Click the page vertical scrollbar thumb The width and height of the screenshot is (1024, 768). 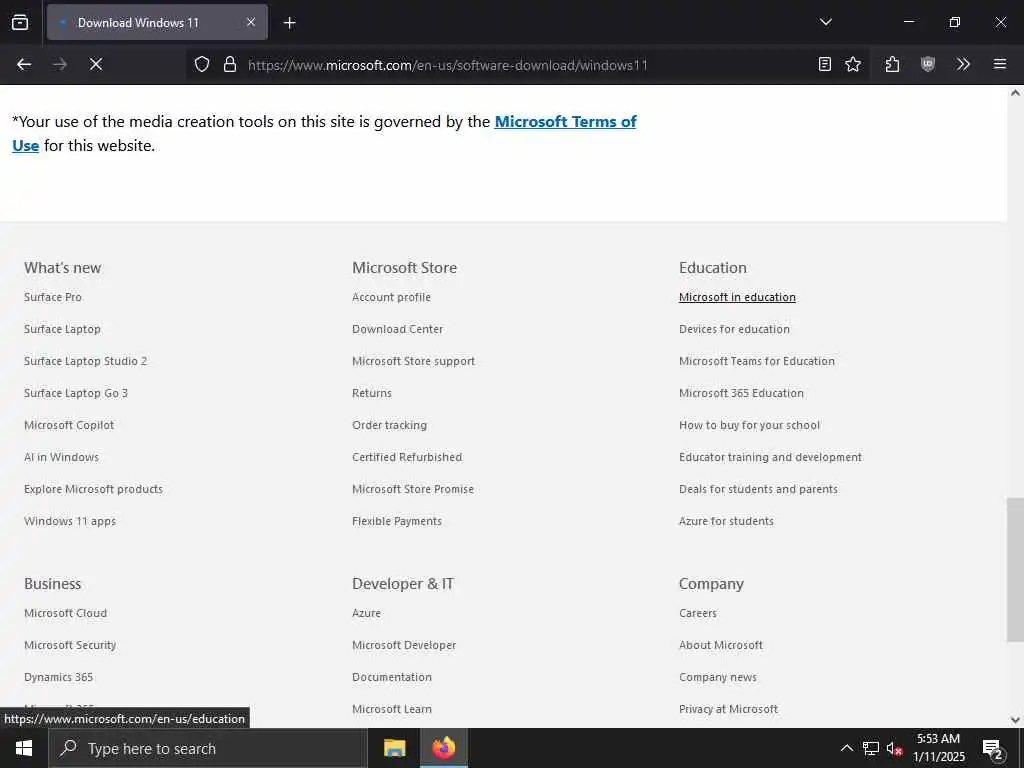(1015, 569)
